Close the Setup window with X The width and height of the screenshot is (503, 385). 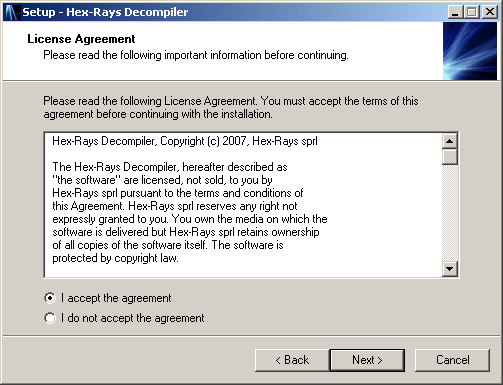[x=490, y=12]
